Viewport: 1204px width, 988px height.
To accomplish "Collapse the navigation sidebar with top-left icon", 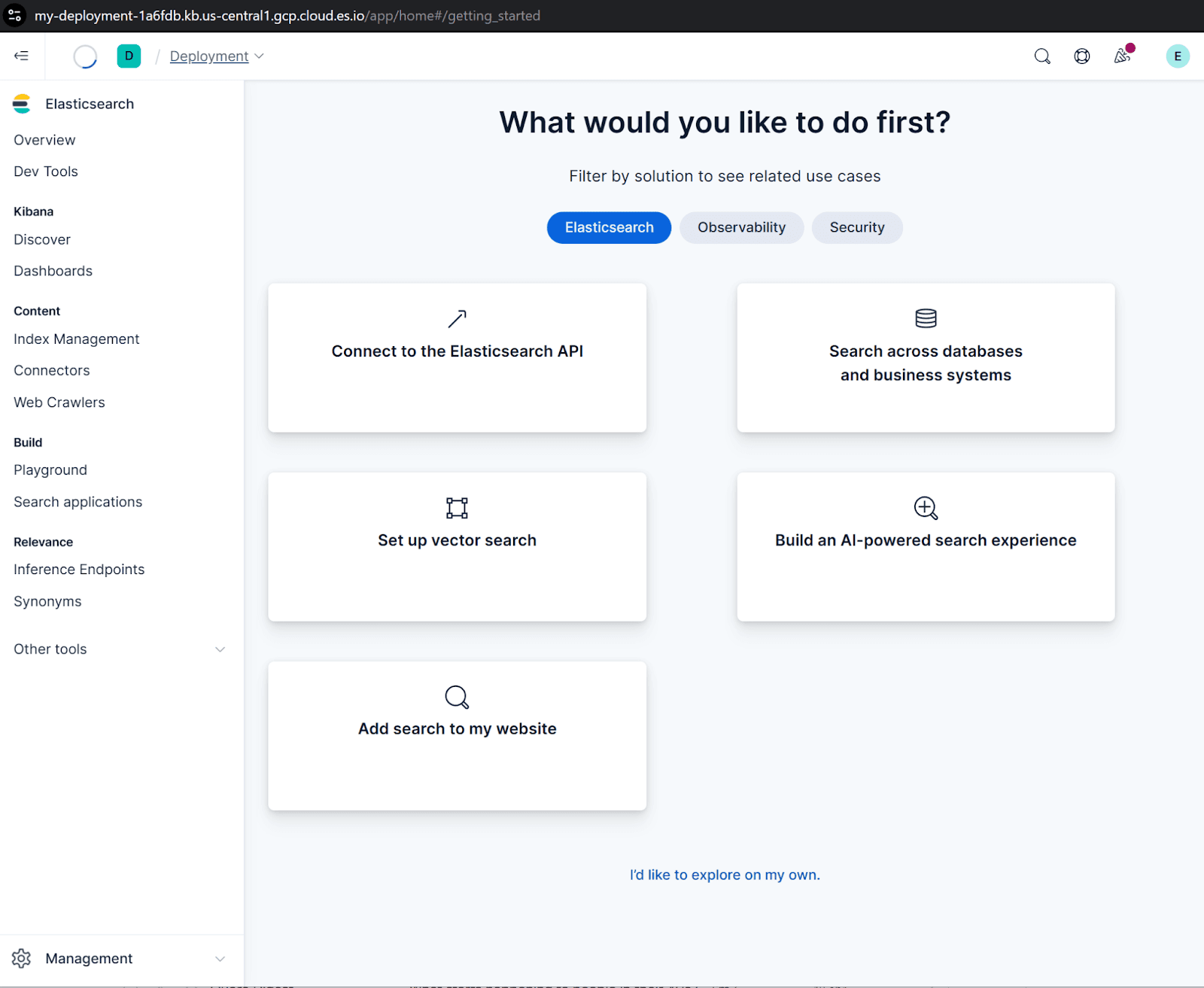I will pyautogui.click(x=21, y=56).
